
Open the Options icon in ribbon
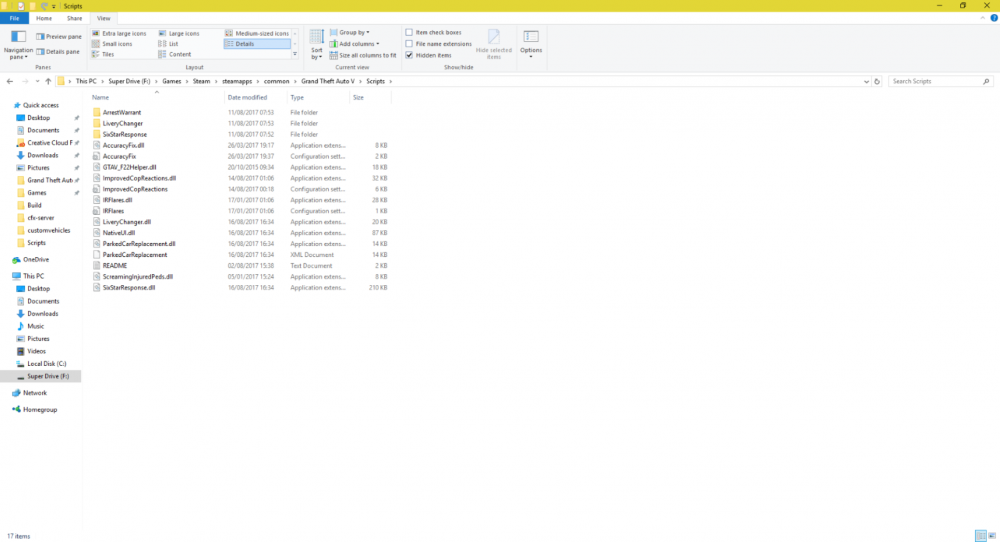(530, 40)
